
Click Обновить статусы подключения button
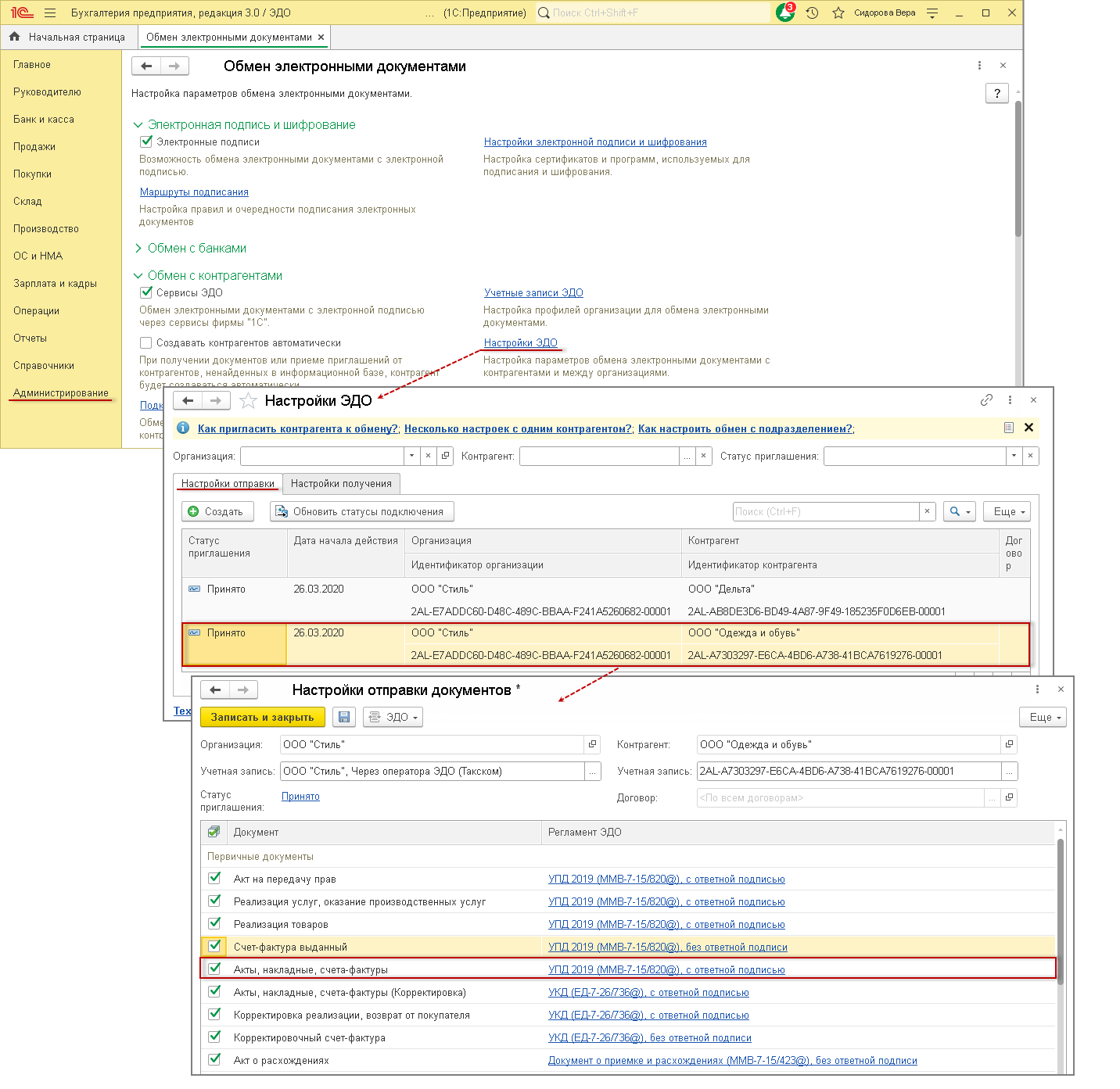(x=361, y=511)
